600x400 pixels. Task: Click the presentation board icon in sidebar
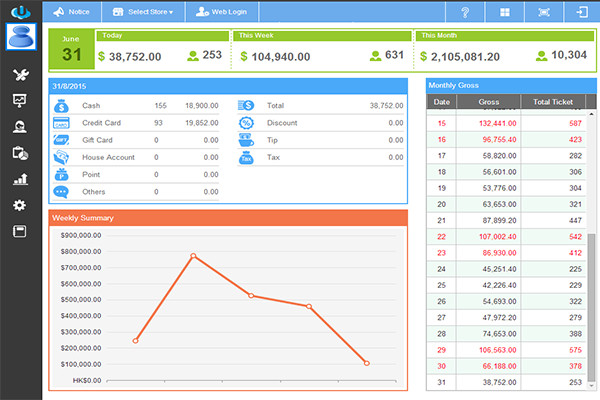click(x=19, y=101)
